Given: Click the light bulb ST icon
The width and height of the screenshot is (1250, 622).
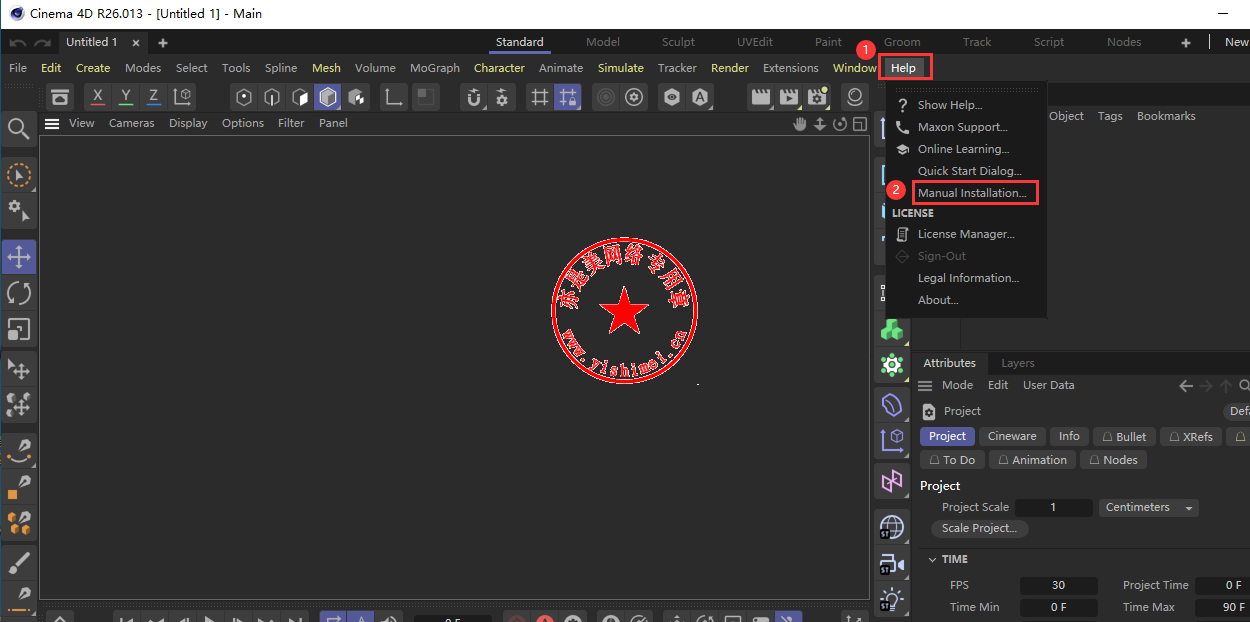Looking at the screenshot, I should coord(892,601).
